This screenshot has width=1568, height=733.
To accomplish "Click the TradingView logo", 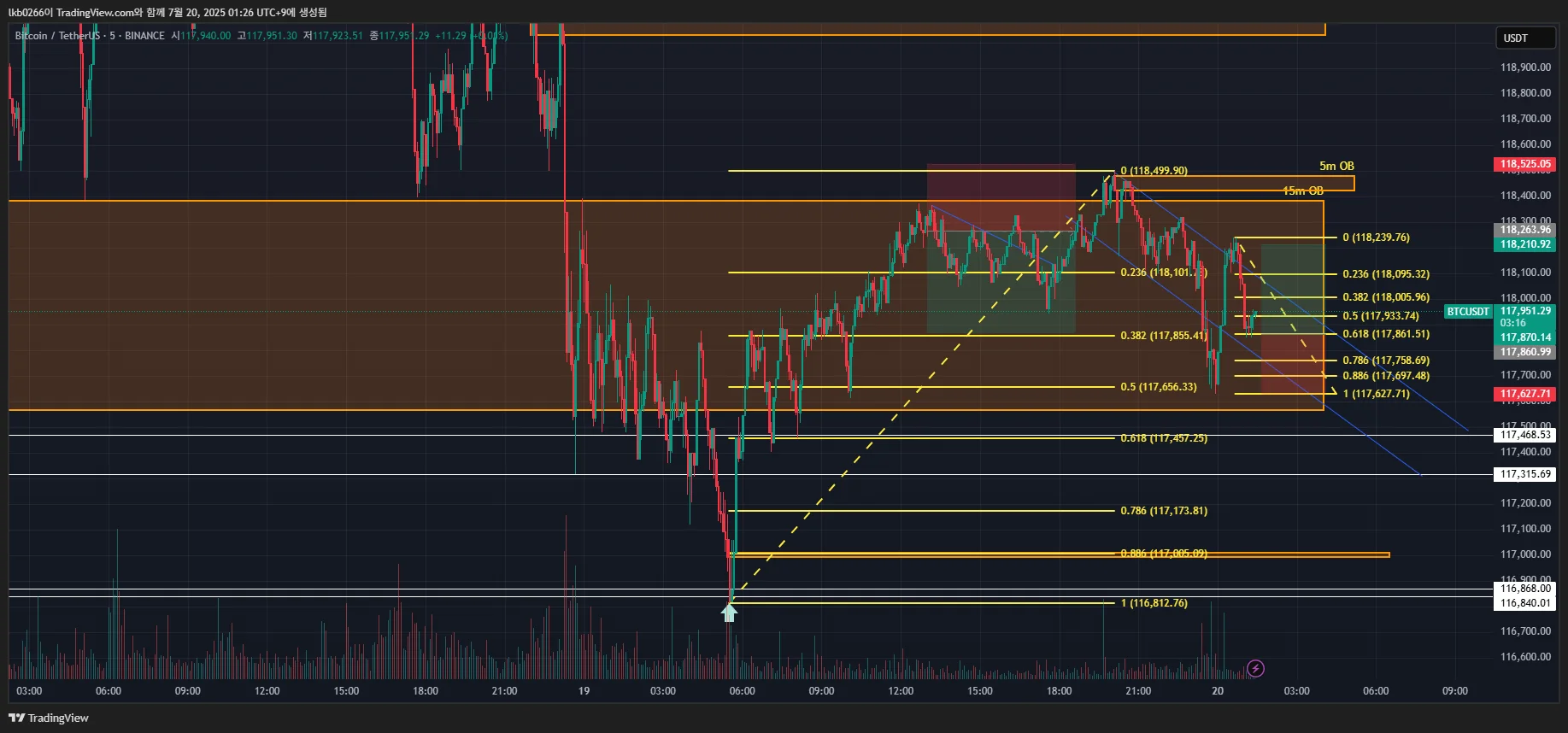I will click(x=49, y=718).
